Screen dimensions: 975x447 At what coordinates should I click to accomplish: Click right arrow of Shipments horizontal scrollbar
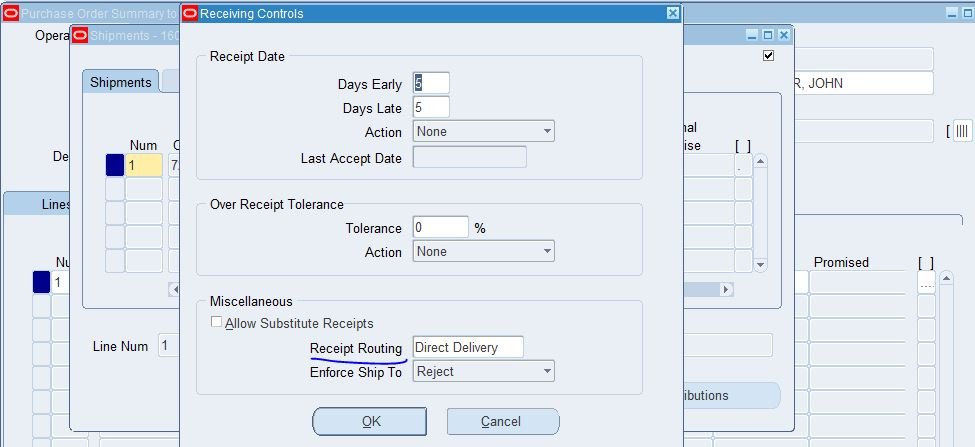(x=726, y=289)
